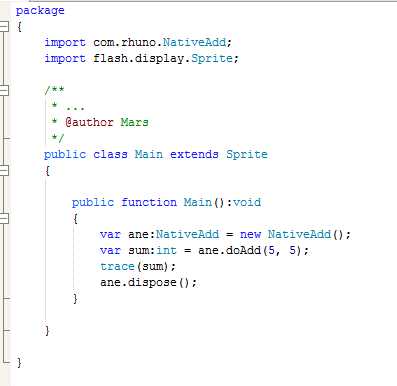This screenshot has width=397, height=386.
Task: Click the 'function' keyword
Action: click(x=149, y=202)
